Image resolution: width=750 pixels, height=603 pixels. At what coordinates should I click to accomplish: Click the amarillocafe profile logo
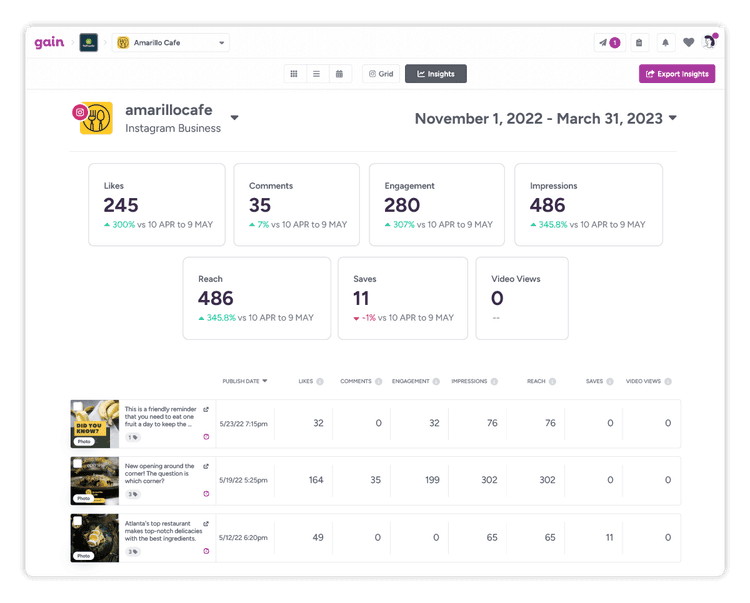pos(96,118)
